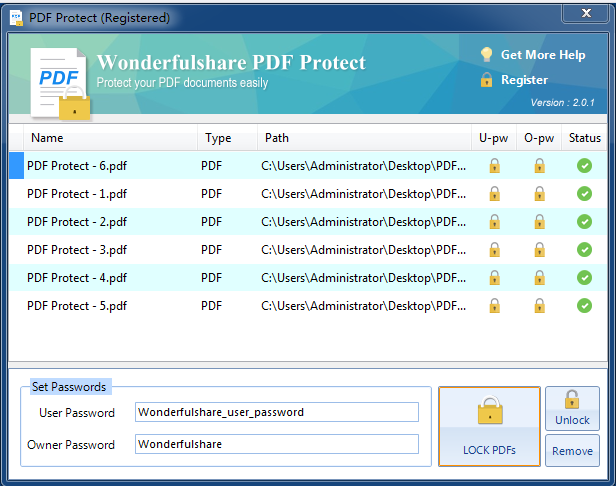
Task: Click O-pw lock icon for PDF Protect - 4.pdf
Action: [539, 278]
